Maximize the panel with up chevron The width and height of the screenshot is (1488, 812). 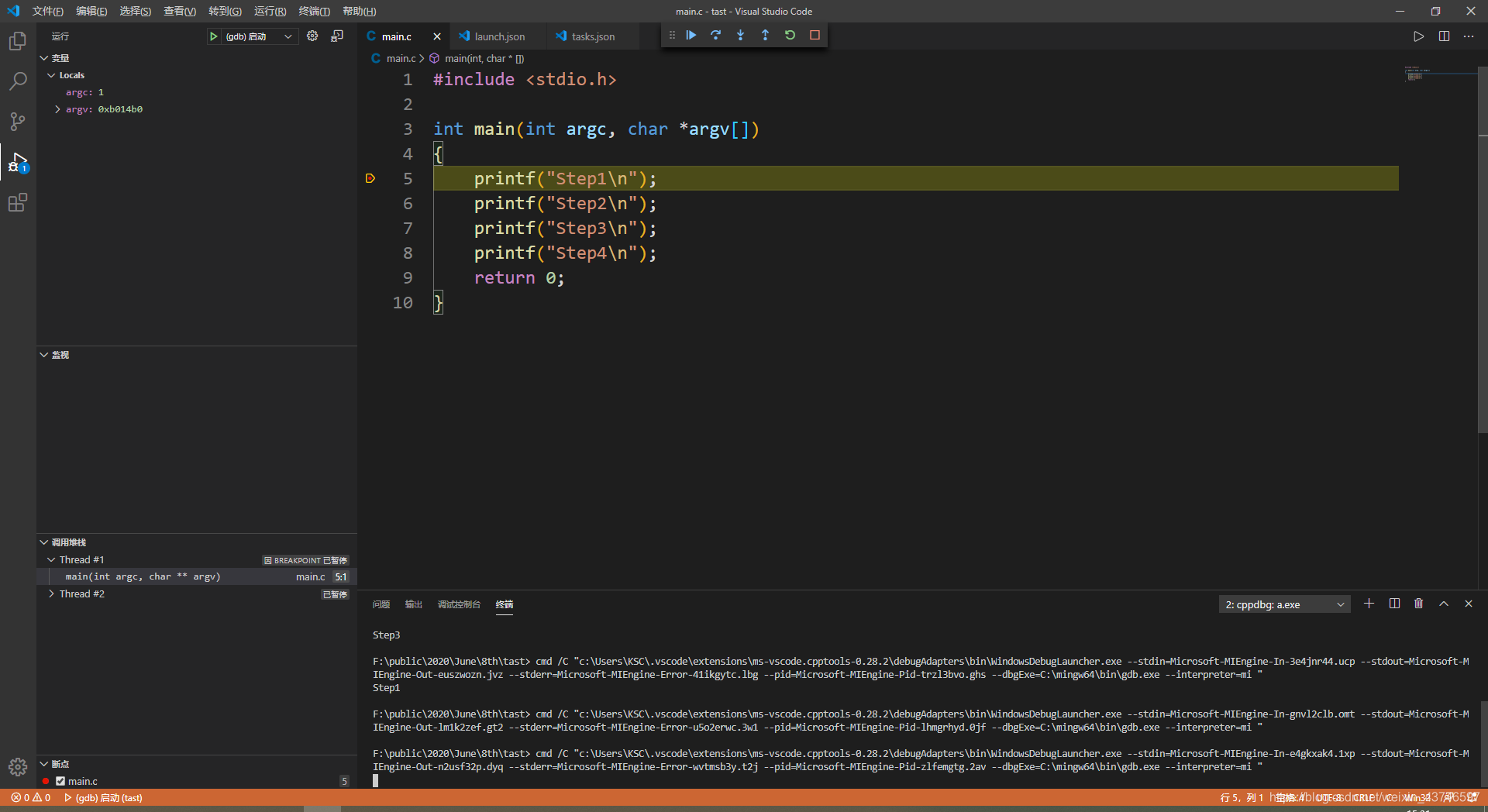[x=1443, y=604]
